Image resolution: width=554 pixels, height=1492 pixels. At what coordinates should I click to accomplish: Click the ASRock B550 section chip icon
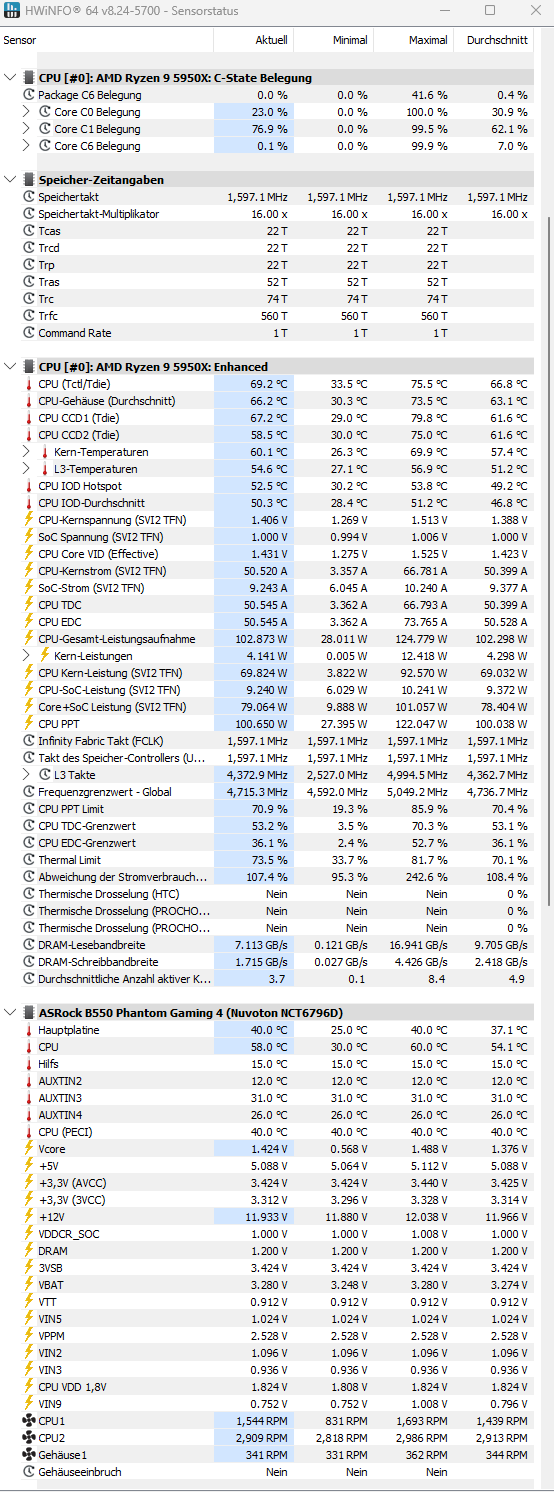click(28, 1013)
